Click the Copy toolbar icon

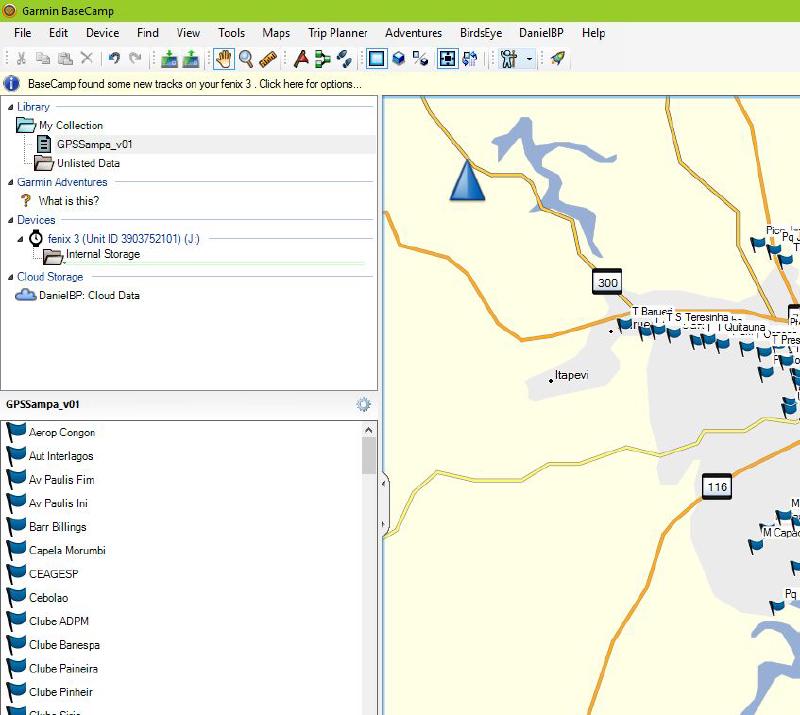coord(43,59)
